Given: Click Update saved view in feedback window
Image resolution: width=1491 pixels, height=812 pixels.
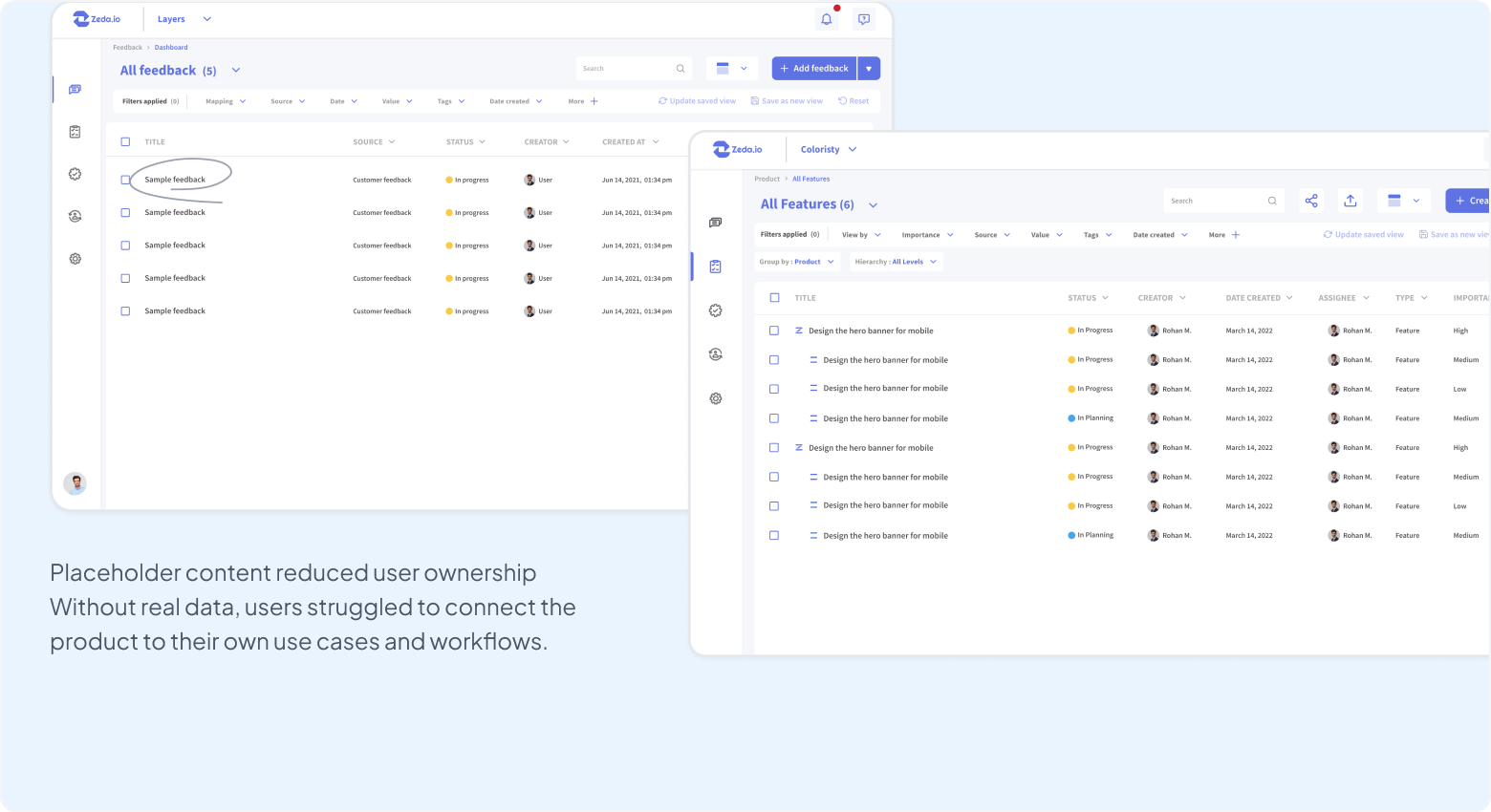Looking at the screenshot, I should (697, 101).
